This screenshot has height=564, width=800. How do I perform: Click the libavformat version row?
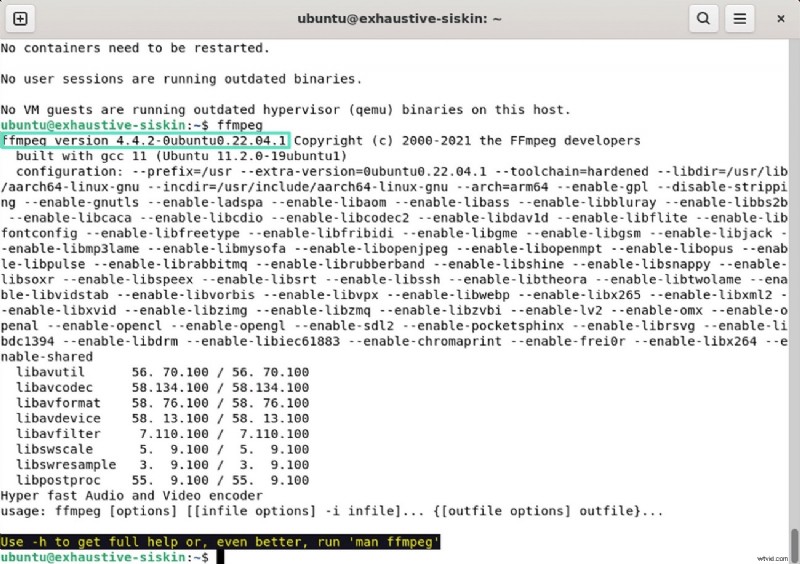[162, 403]
